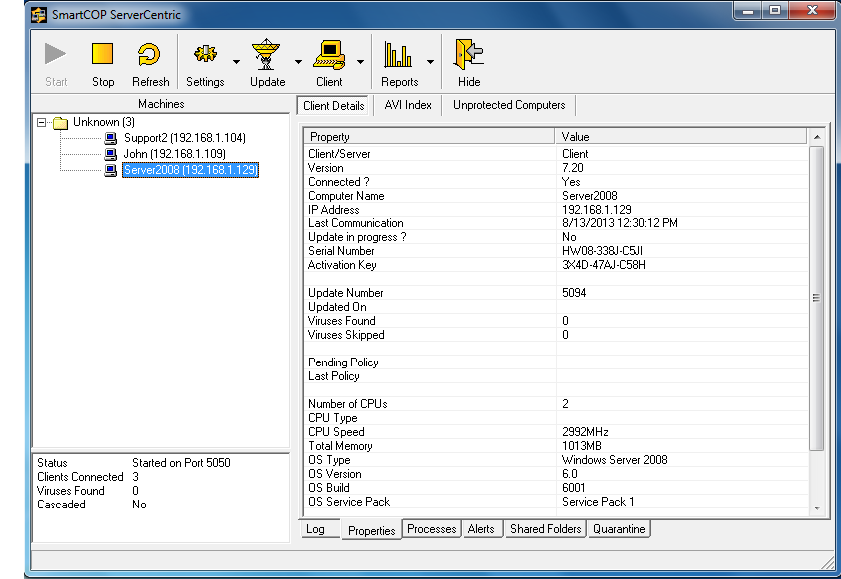Screen dimensions: 841x579
Task: Click the Computer Name value Server2008
Action: coord(589,196)
